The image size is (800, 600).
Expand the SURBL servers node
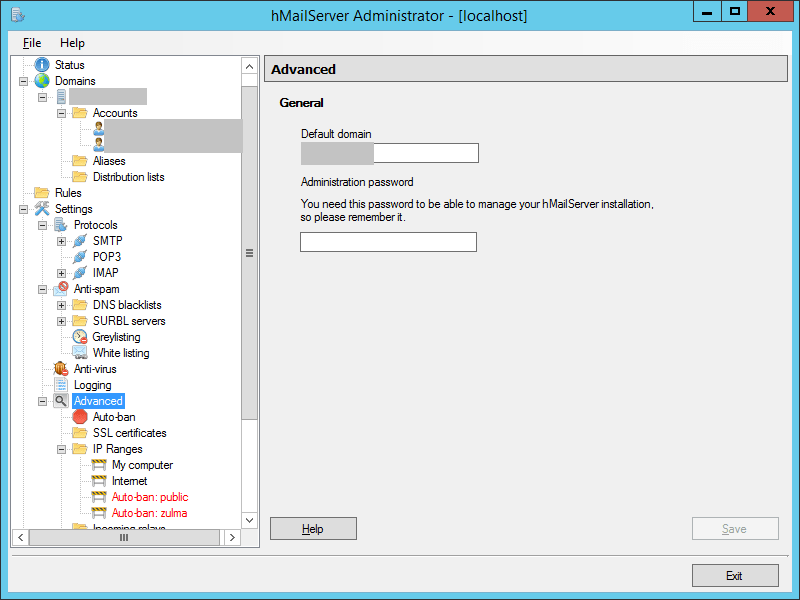pos(61,321)
